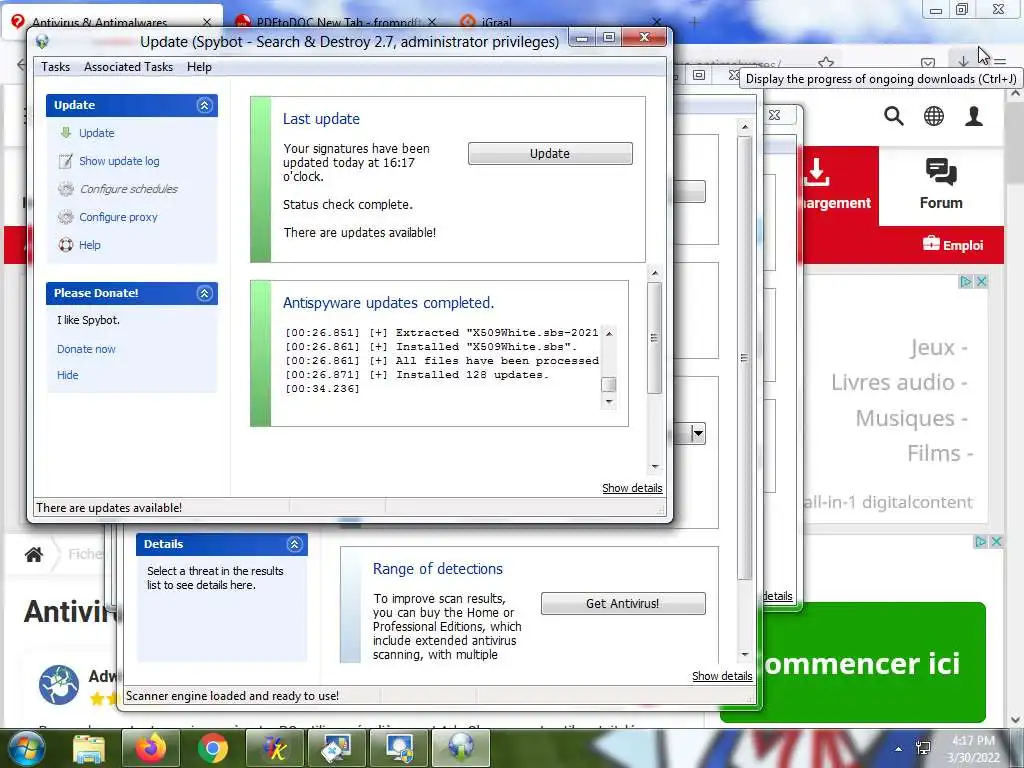1024x768 pixels.
Task: Click scanner window scrollbar down arrow
Action: point(744,654)
